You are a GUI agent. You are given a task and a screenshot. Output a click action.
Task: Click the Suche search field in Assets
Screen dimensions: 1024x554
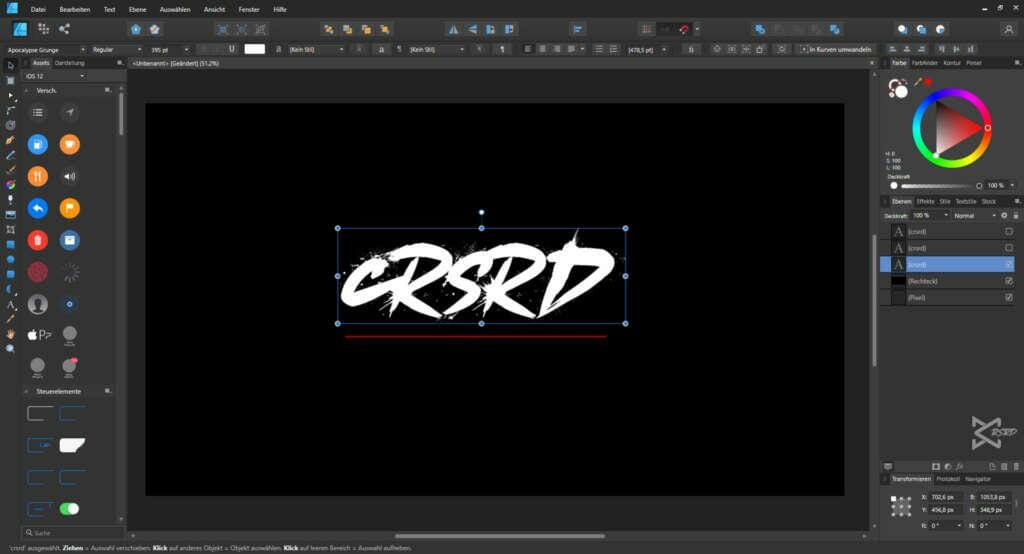click(70, 533)
